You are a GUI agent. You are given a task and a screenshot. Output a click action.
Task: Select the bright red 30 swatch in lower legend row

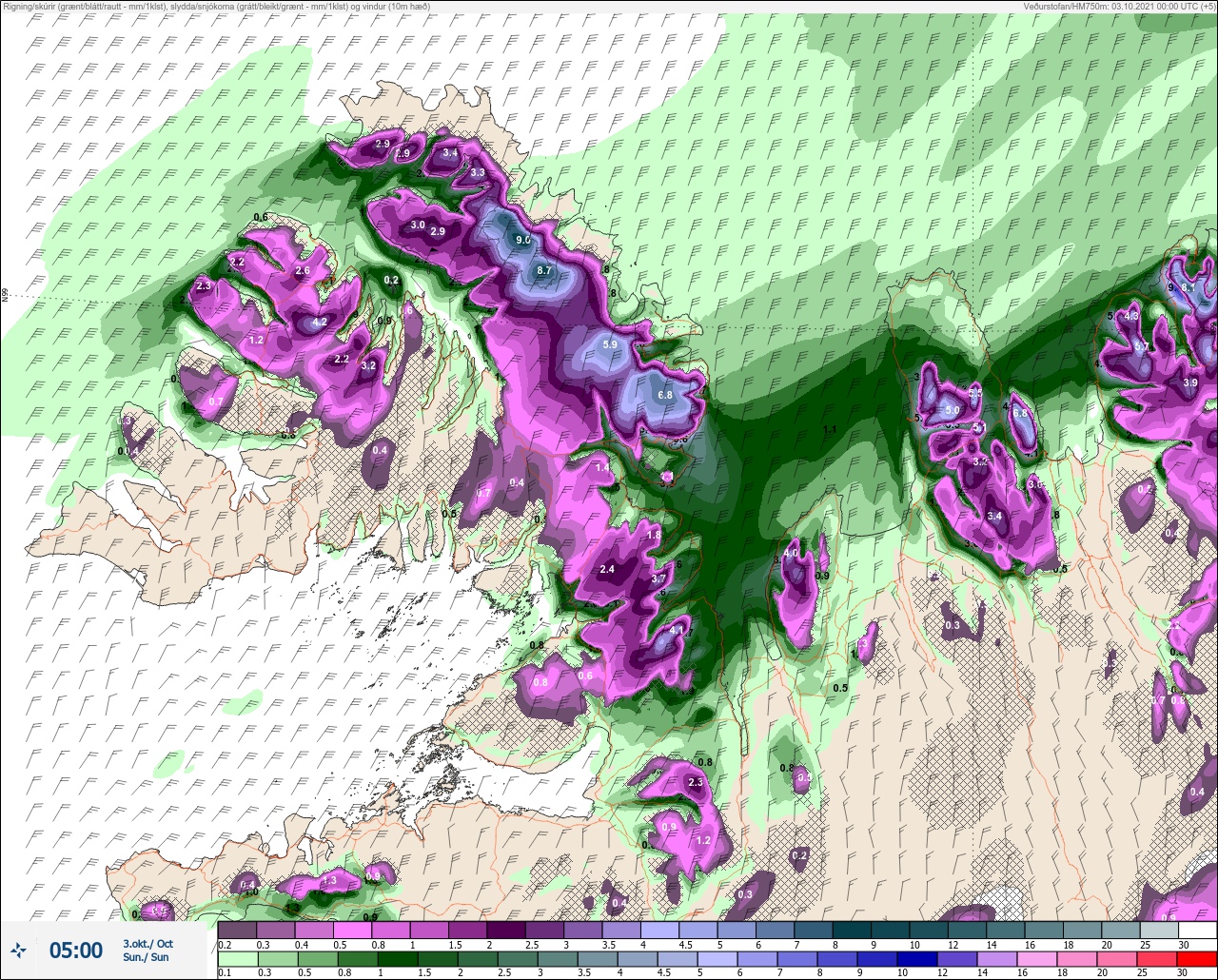tap(1197, 958)
